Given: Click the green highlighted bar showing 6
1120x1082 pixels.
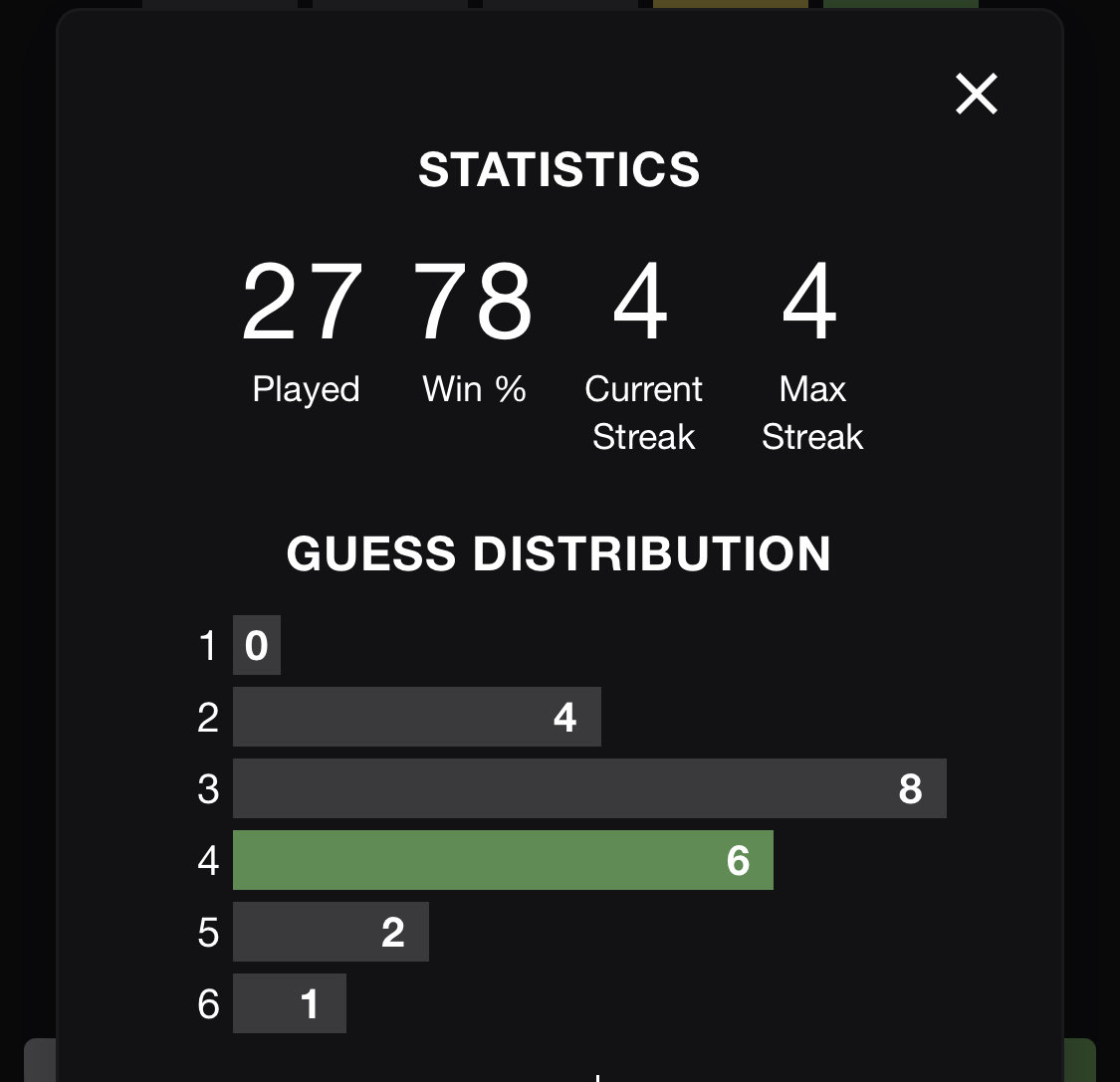Looking at the screenshot, I should (x=503, y=860).
